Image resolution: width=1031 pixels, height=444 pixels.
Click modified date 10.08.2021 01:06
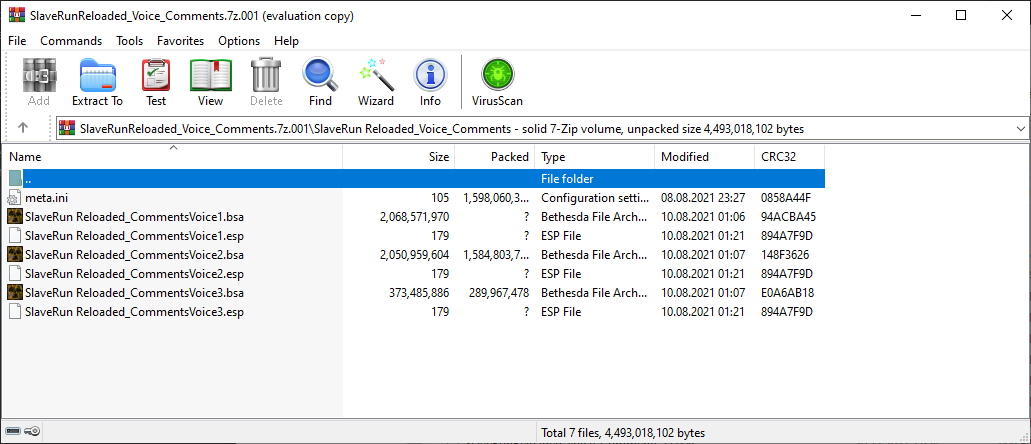(704, 216)
